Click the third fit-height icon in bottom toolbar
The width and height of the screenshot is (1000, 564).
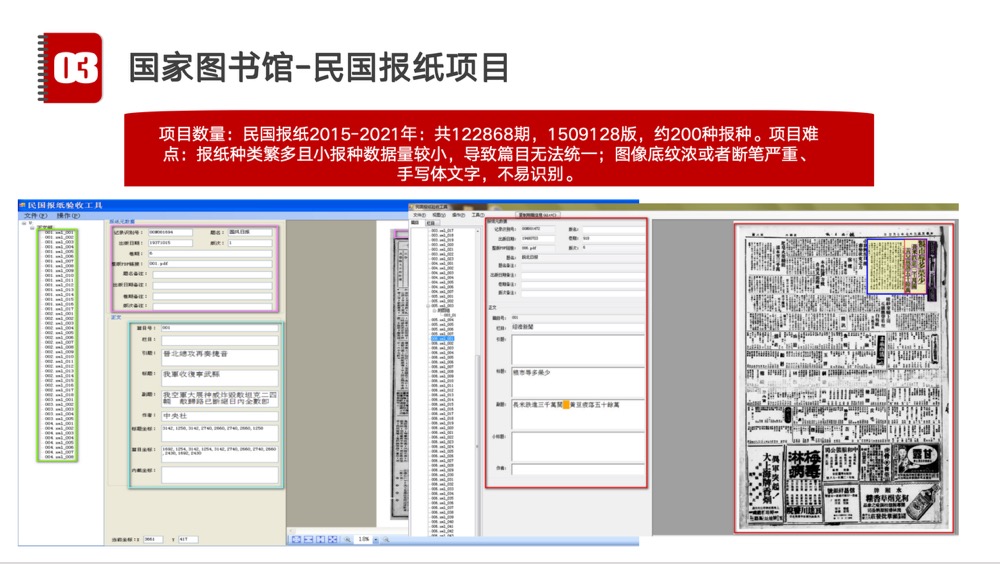(321, 539)
